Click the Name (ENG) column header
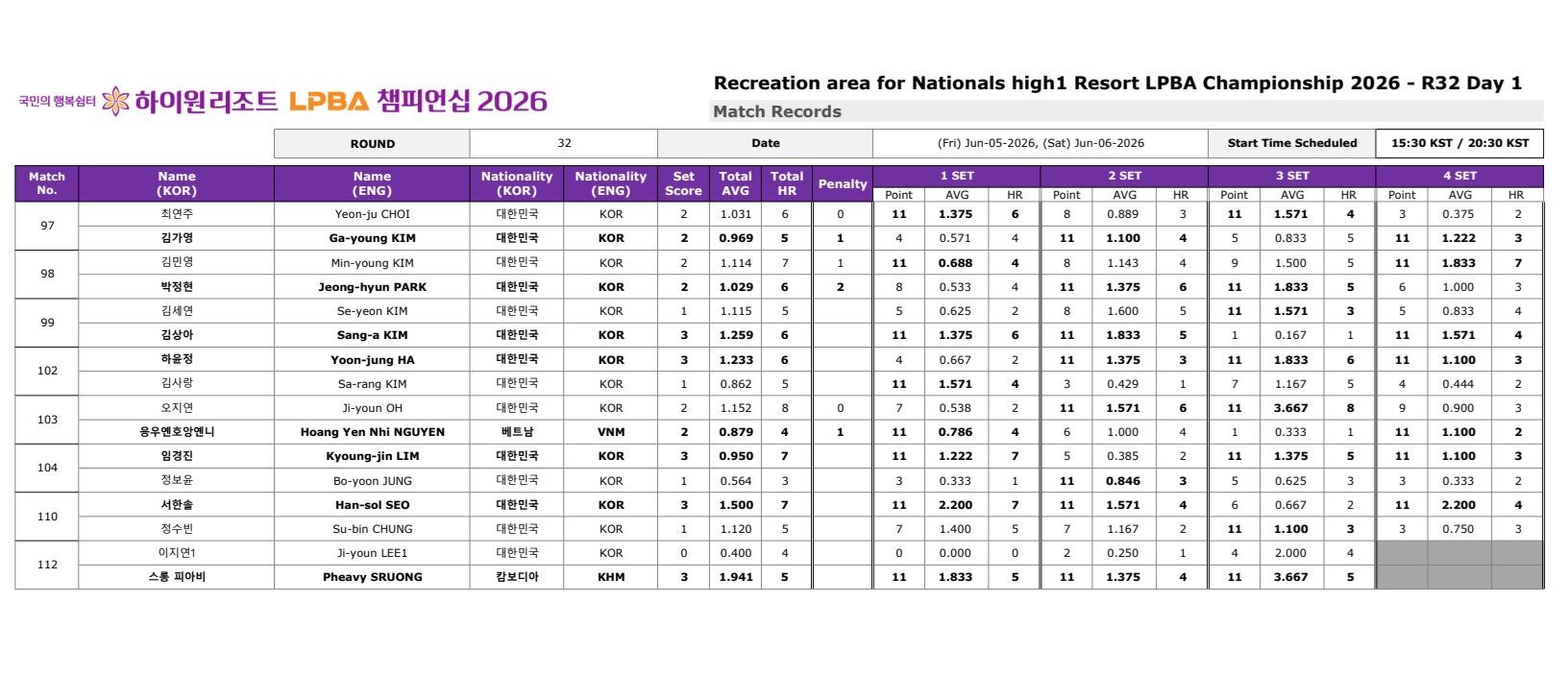Image resolution: width=1568 pixels, height=699 pixels. (372, 183)
